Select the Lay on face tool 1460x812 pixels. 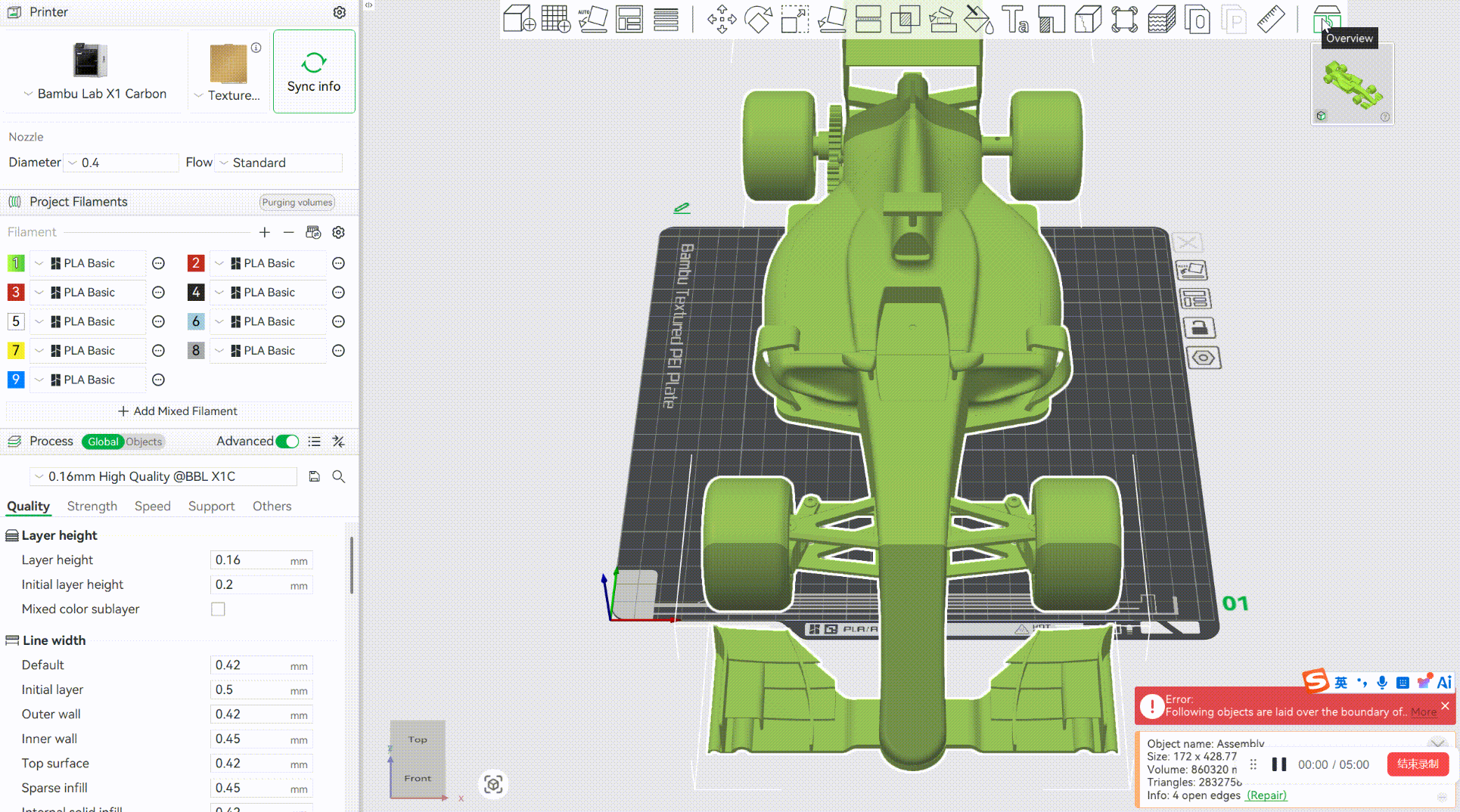(x=831, y=19)
